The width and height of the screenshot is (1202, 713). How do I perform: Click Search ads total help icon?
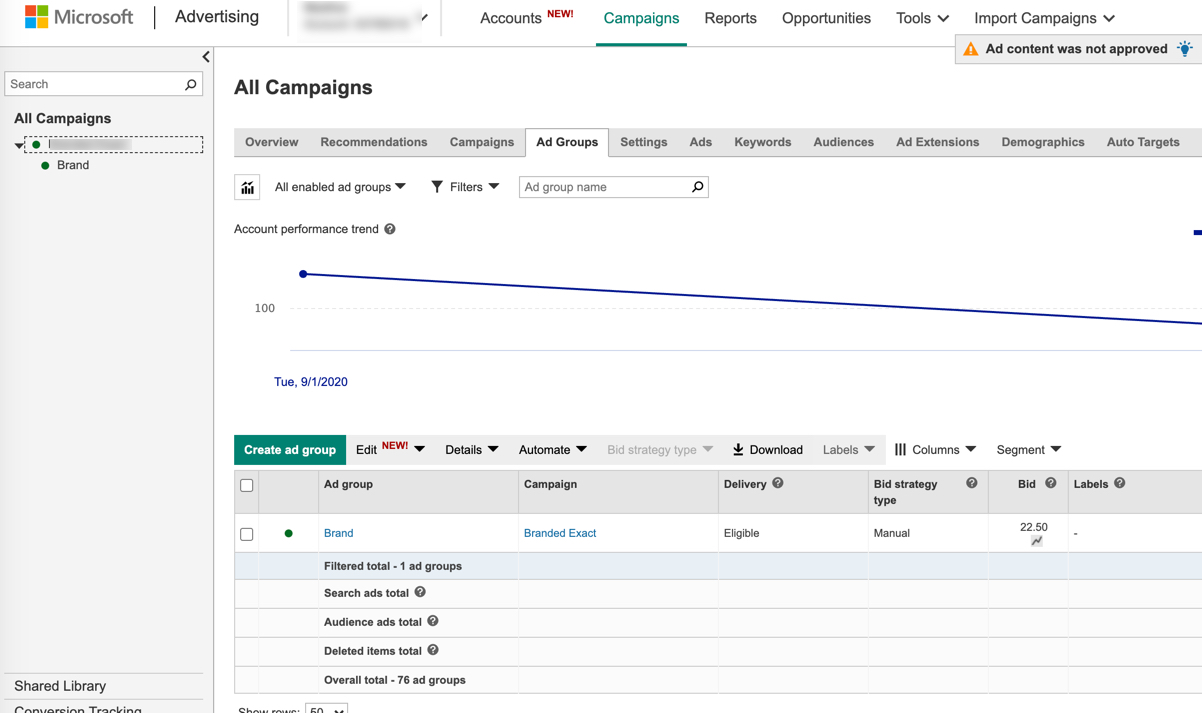click(420, 592)
